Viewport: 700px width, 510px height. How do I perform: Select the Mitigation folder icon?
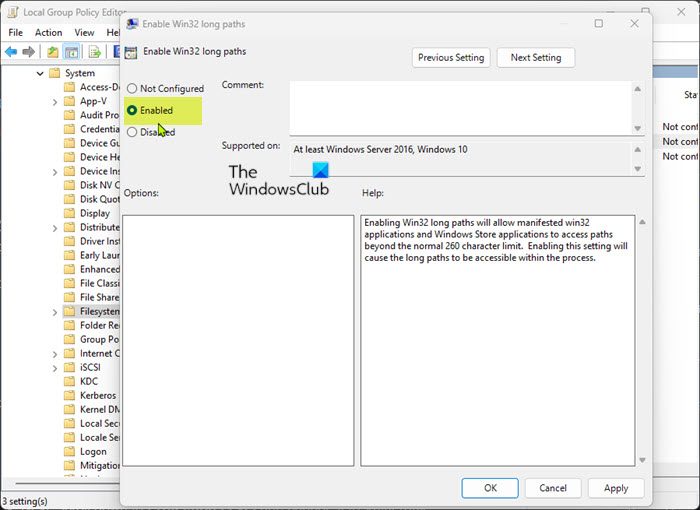click(x=69, y=466)
